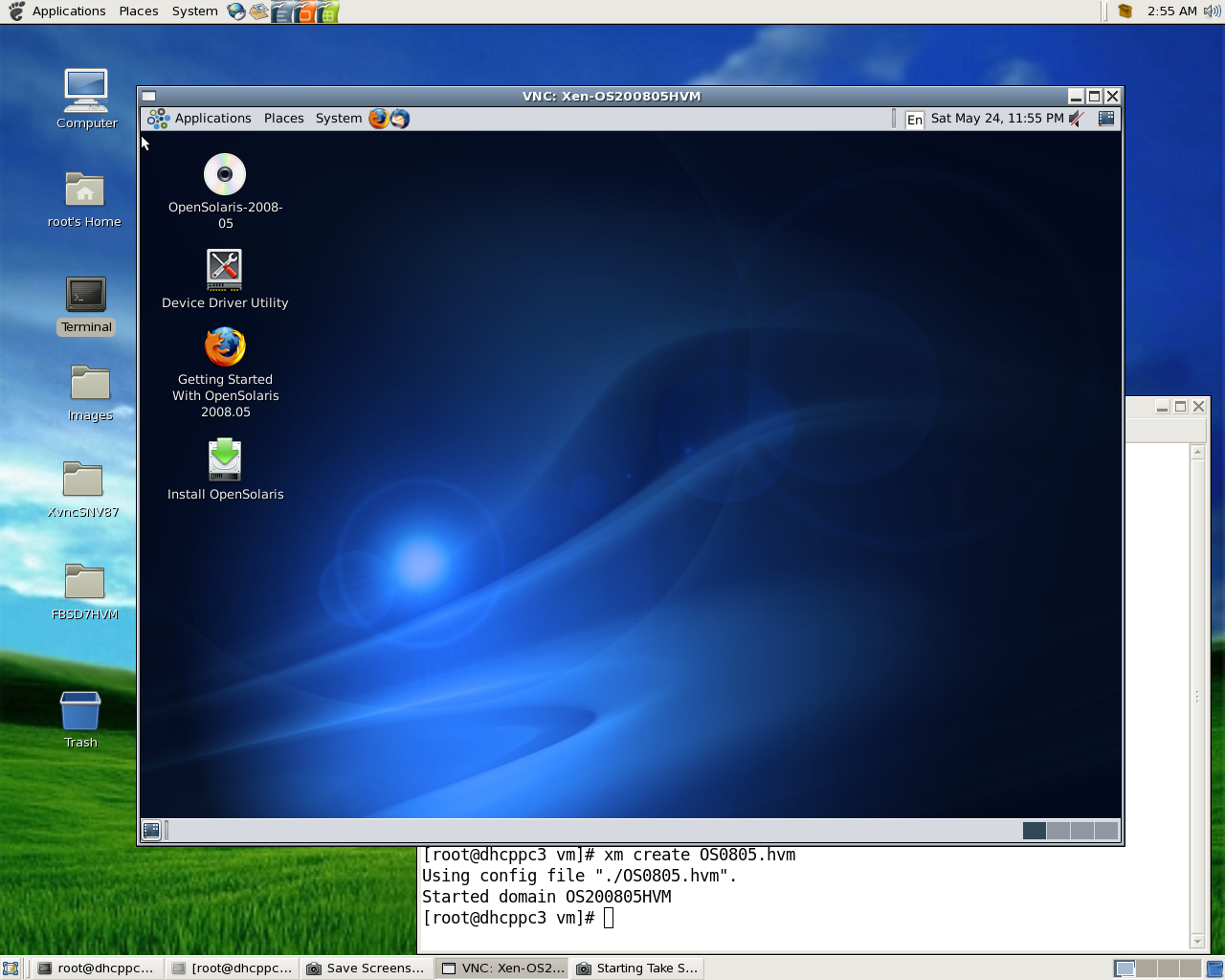
Task: Launch Firefox from the OpenSolaris top panel
Action: click(378, 119)
